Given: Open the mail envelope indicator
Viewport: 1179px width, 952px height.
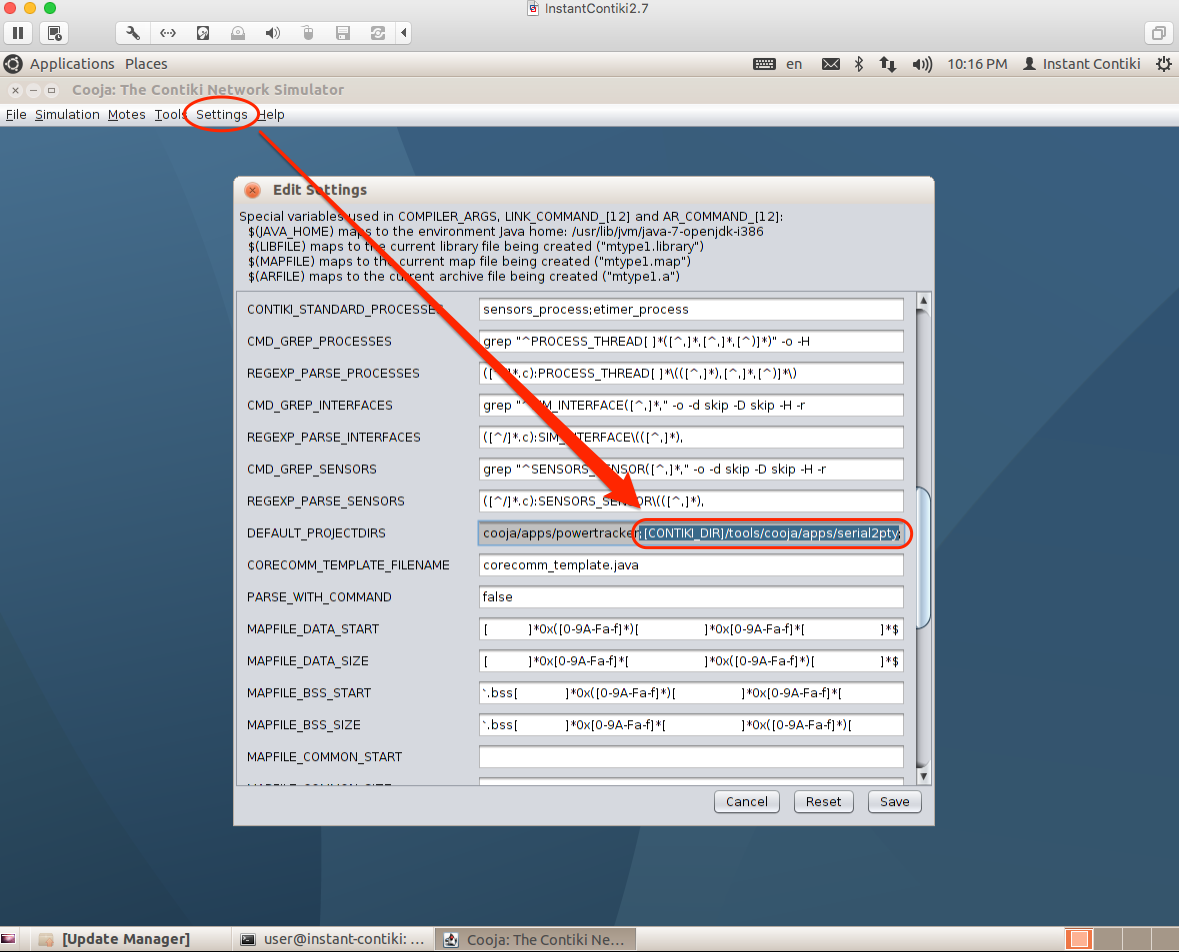Looking at the screenshot, I should pos(830,64).
